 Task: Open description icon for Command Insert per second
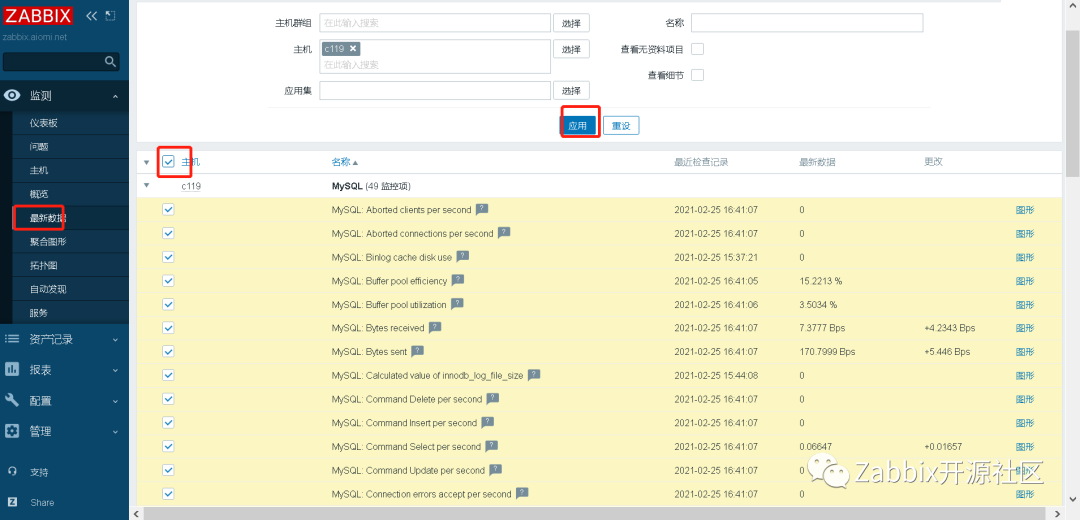coord(488,422)
